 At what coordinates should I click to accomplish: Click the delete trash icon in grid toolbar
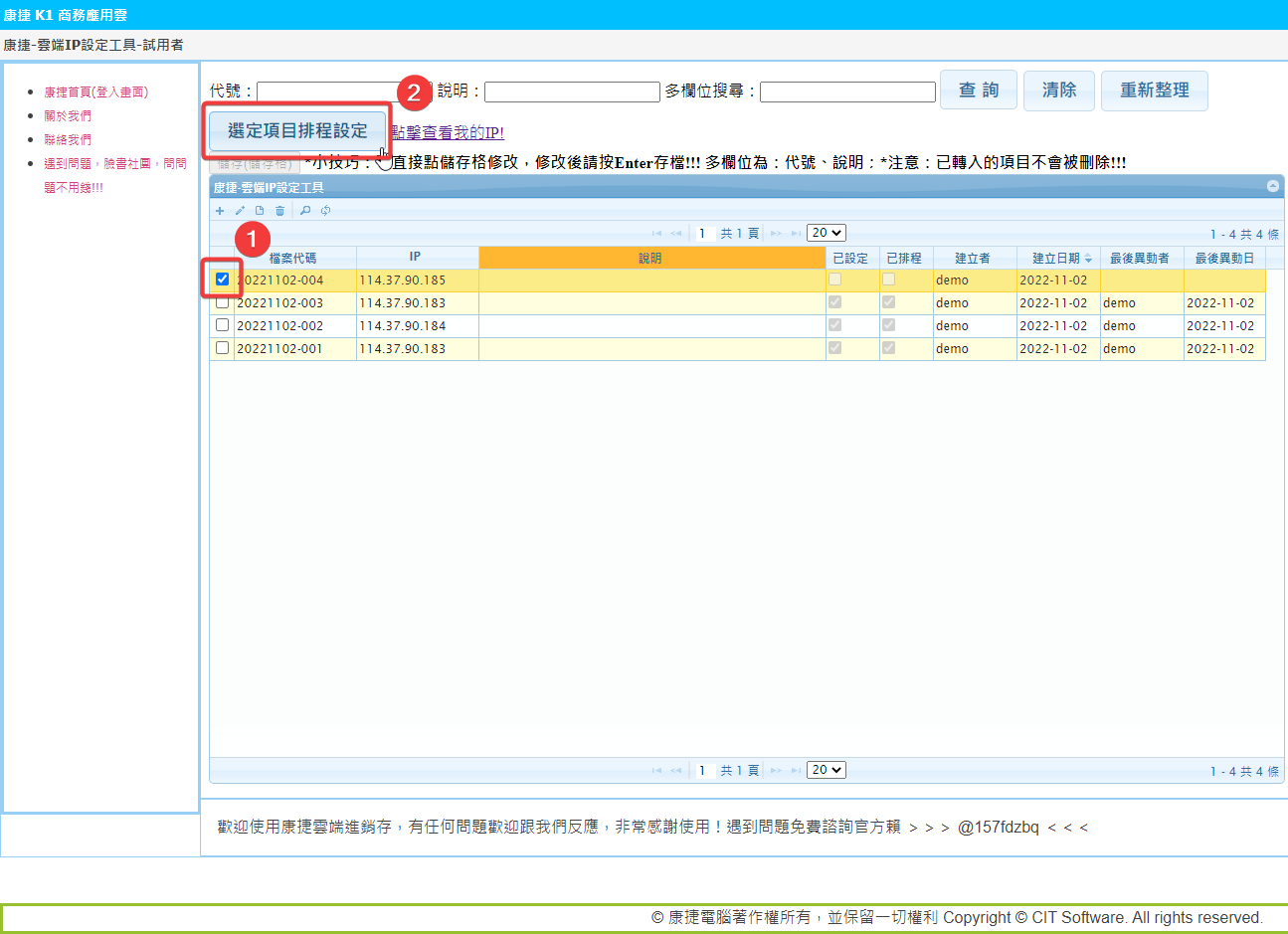279,211
